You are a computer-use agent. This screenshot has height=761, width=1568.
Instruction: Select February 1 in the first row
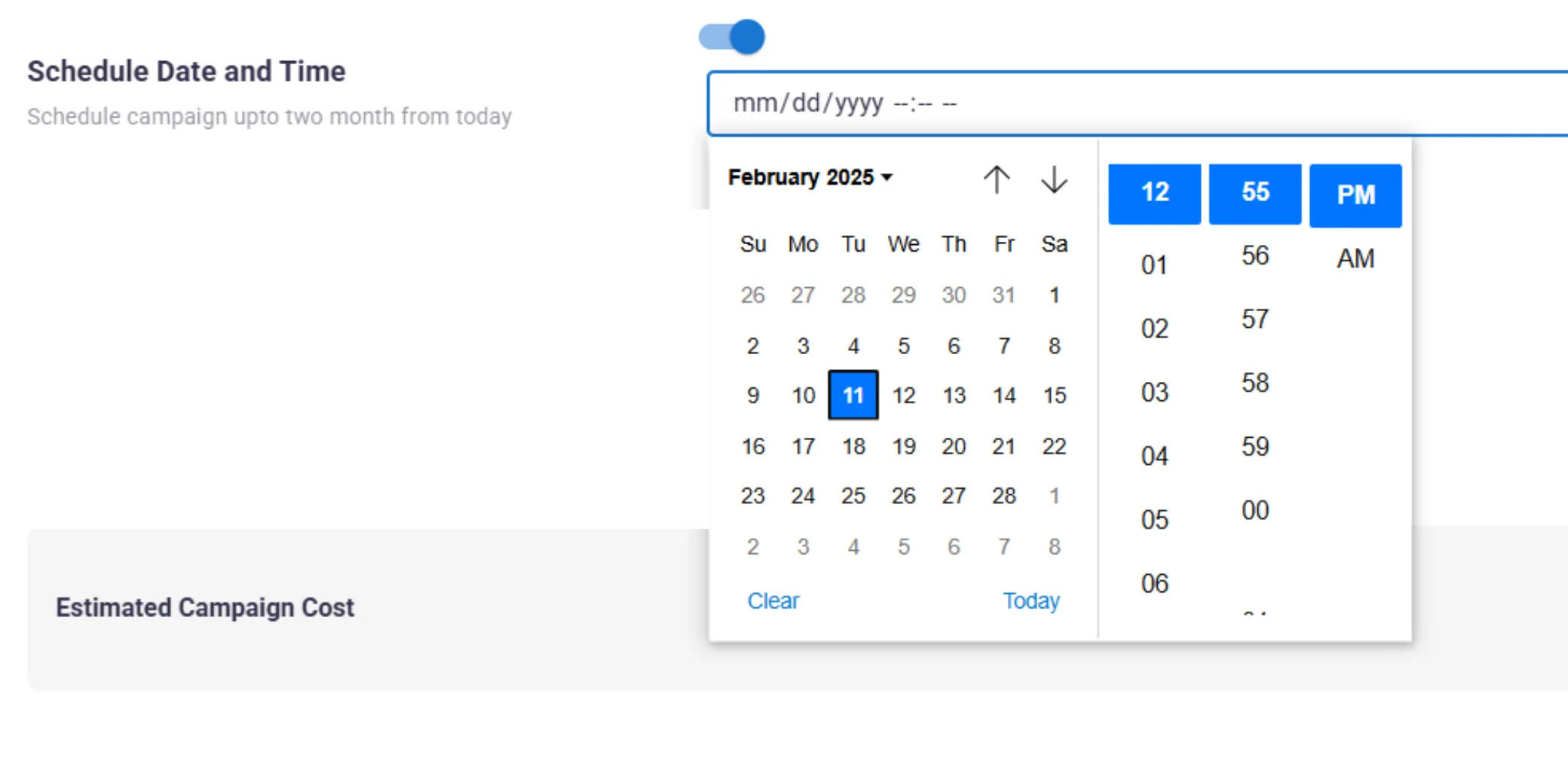pyautogui.click(x=1055, y=295)
